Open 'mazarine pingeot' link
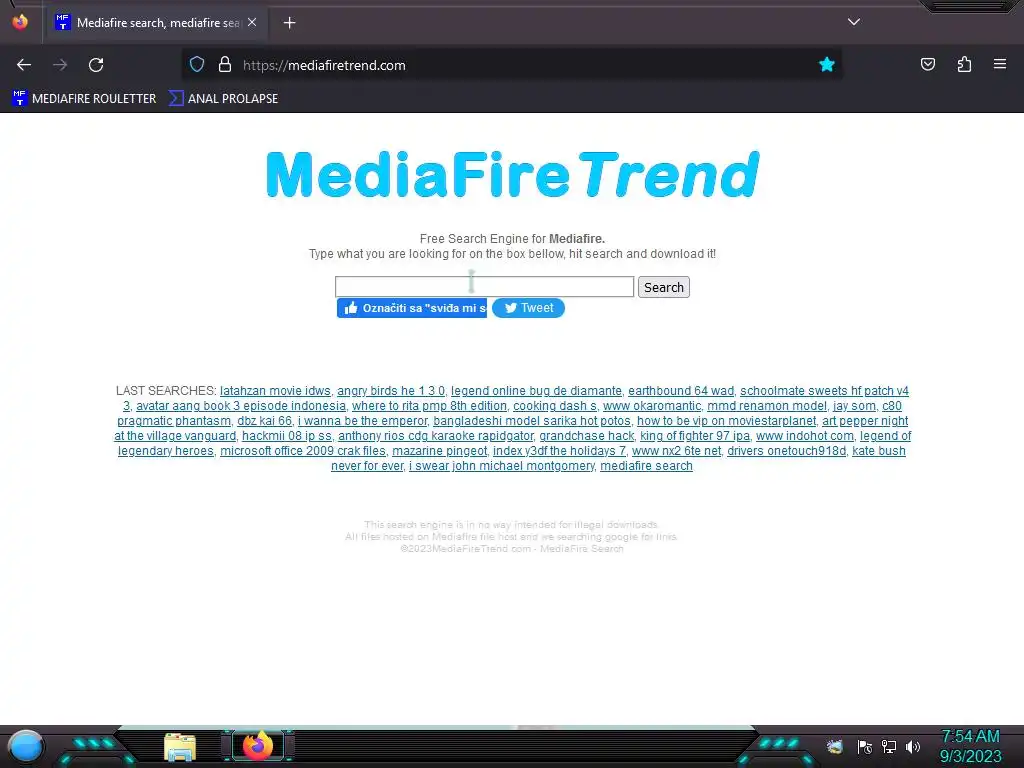Screen dimensions: 1024x768 pos(440,451)
